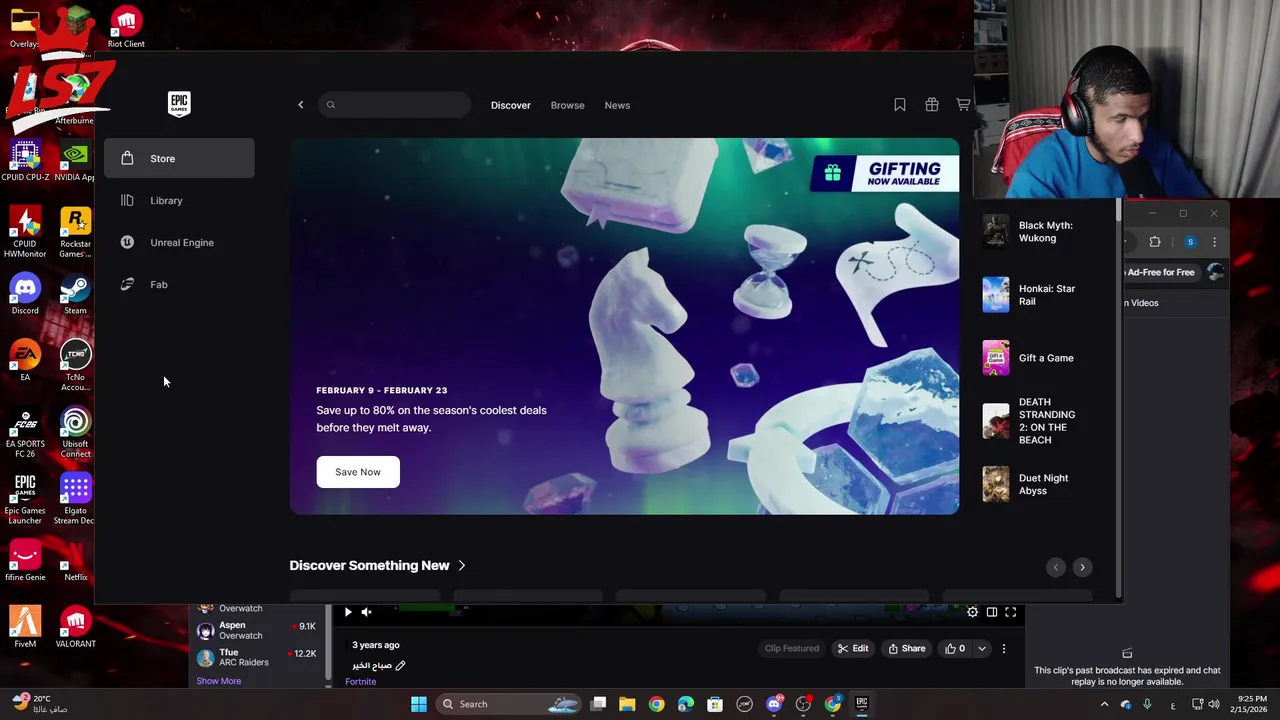Click the Edit clip button
This screenshot has width=1280, height=720.
click(x=853, y=648)
